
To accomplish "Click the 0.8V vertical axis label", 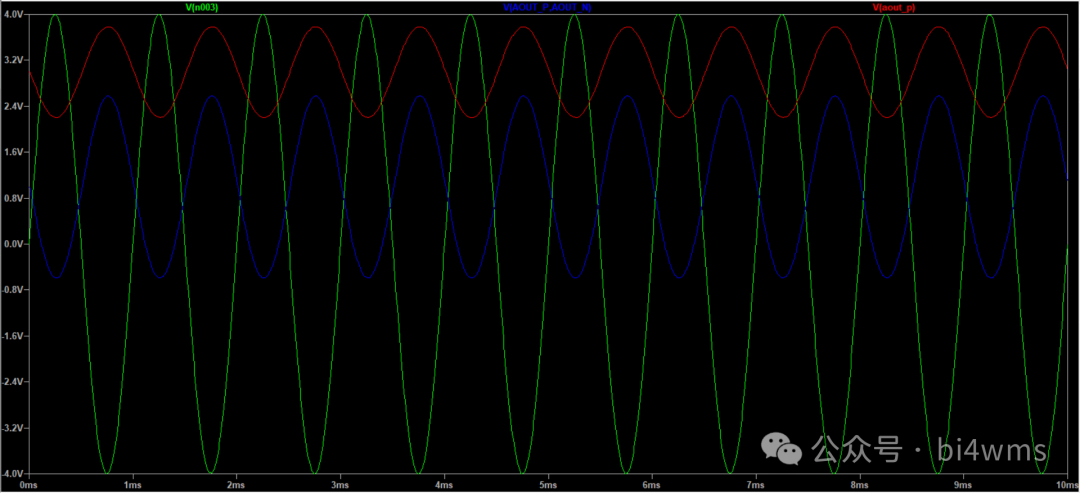I will (x=13, y=198).
